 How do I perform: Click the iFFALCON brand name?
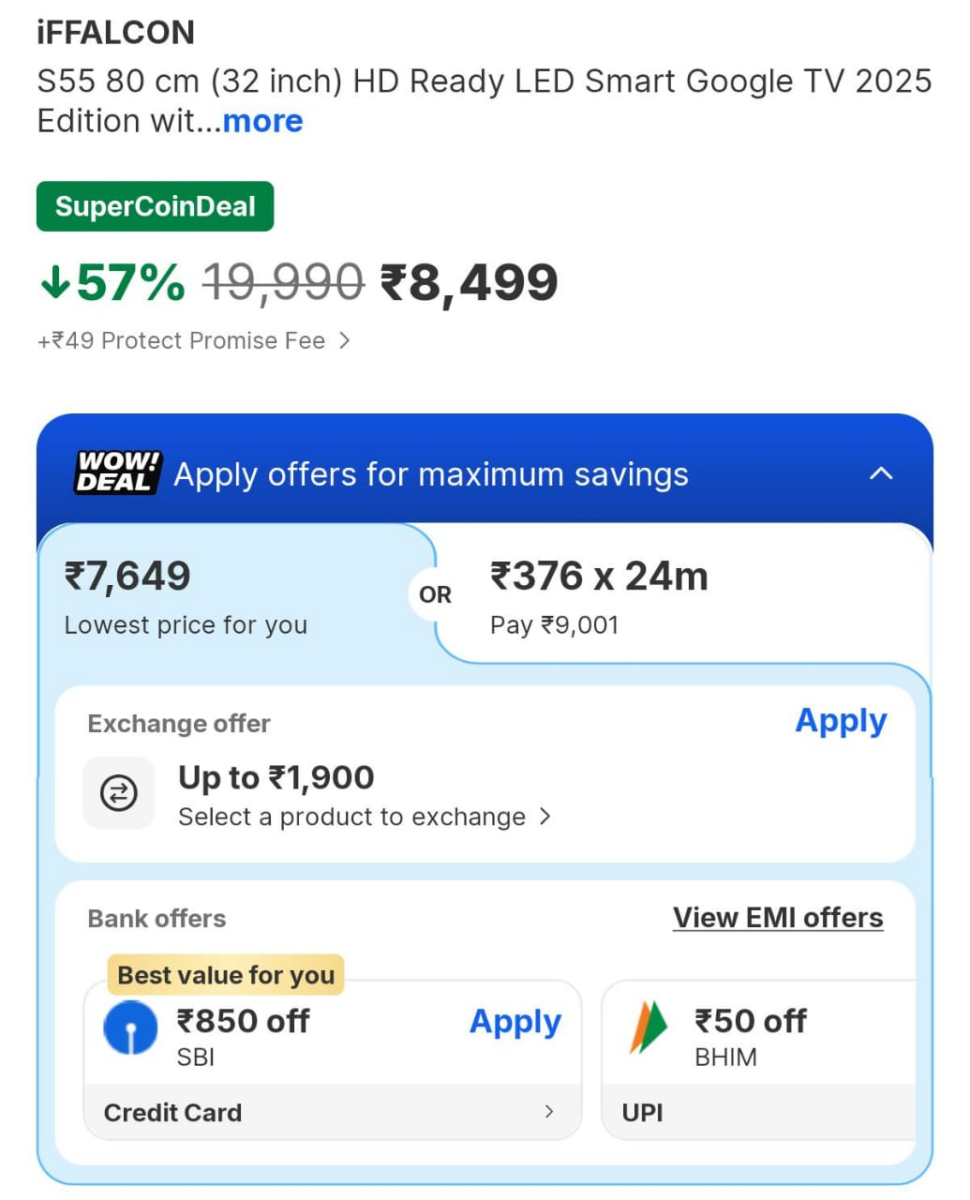(117, 32)
